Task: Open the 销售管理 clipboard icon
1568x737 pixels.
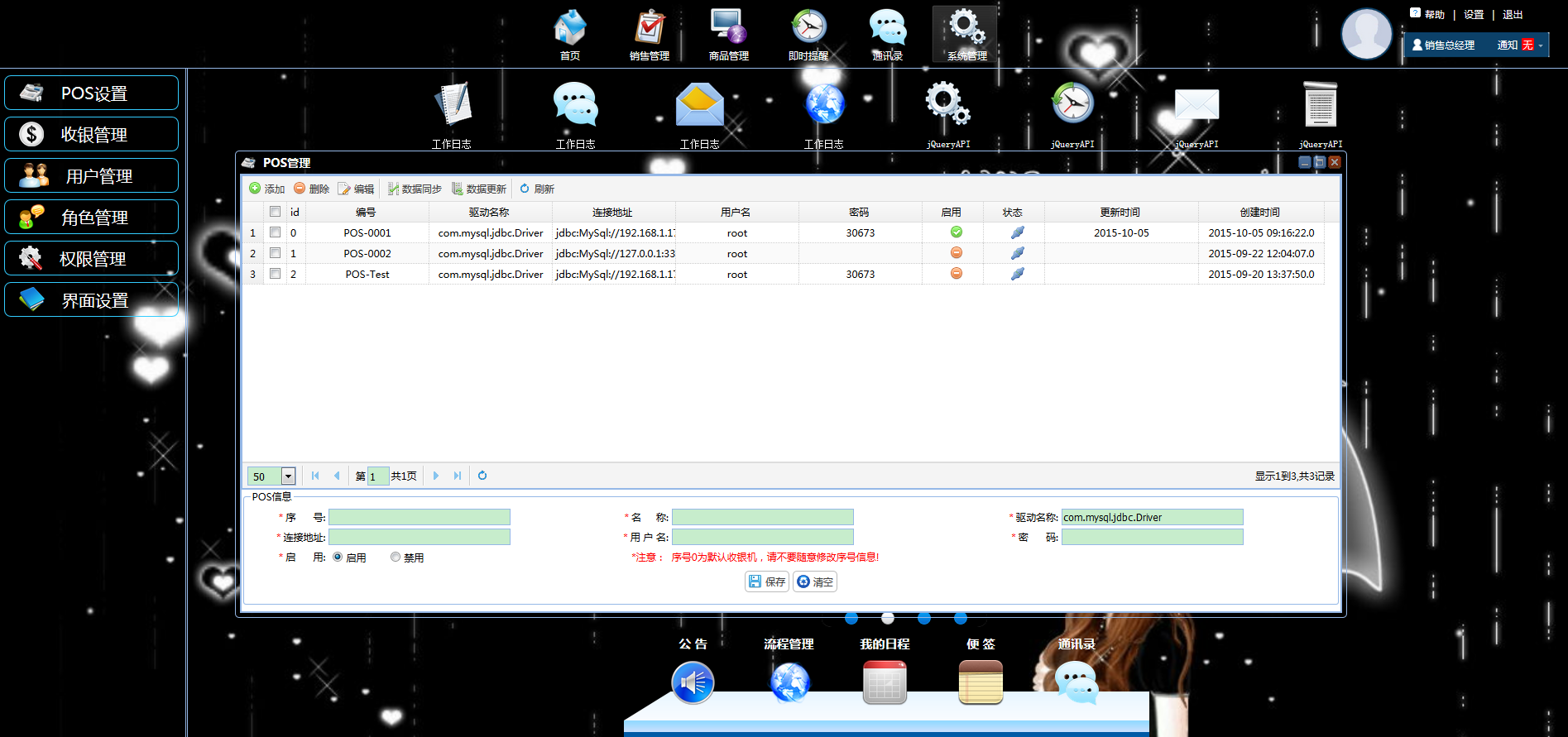Action: pos(650,26)
